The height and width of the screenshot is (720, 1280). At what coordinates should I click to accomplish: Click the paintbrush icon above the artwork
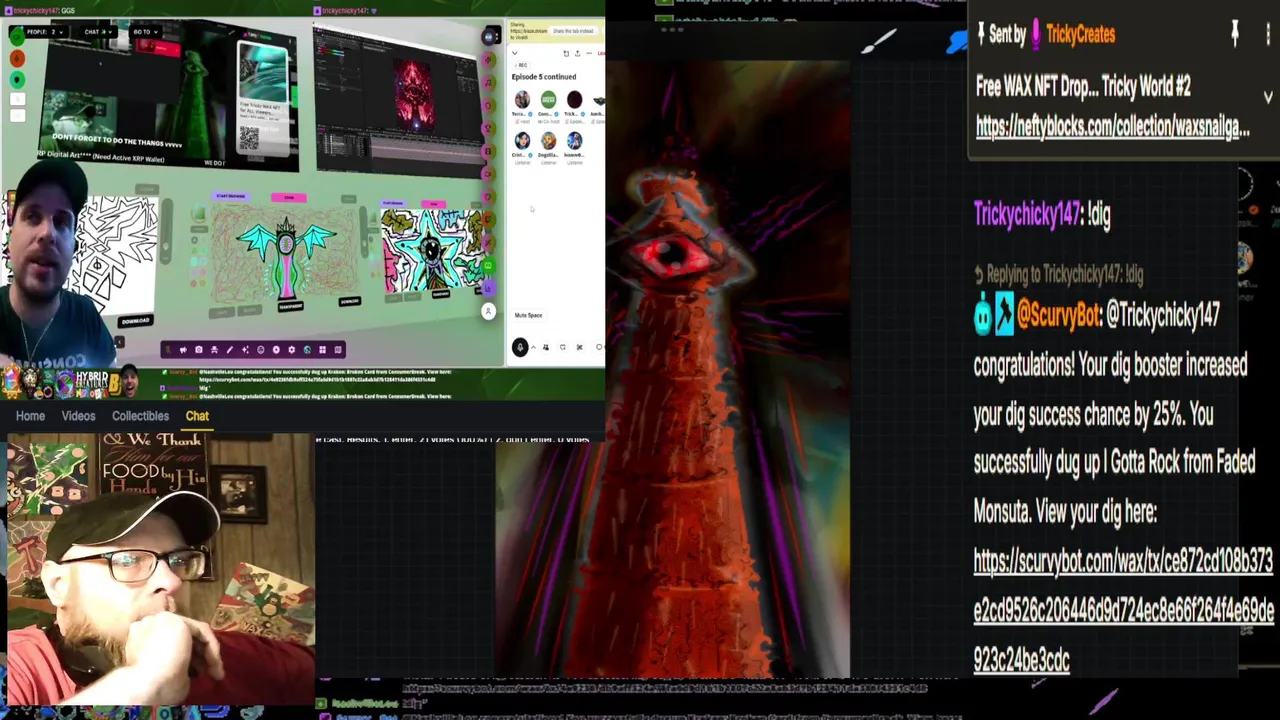878,41
